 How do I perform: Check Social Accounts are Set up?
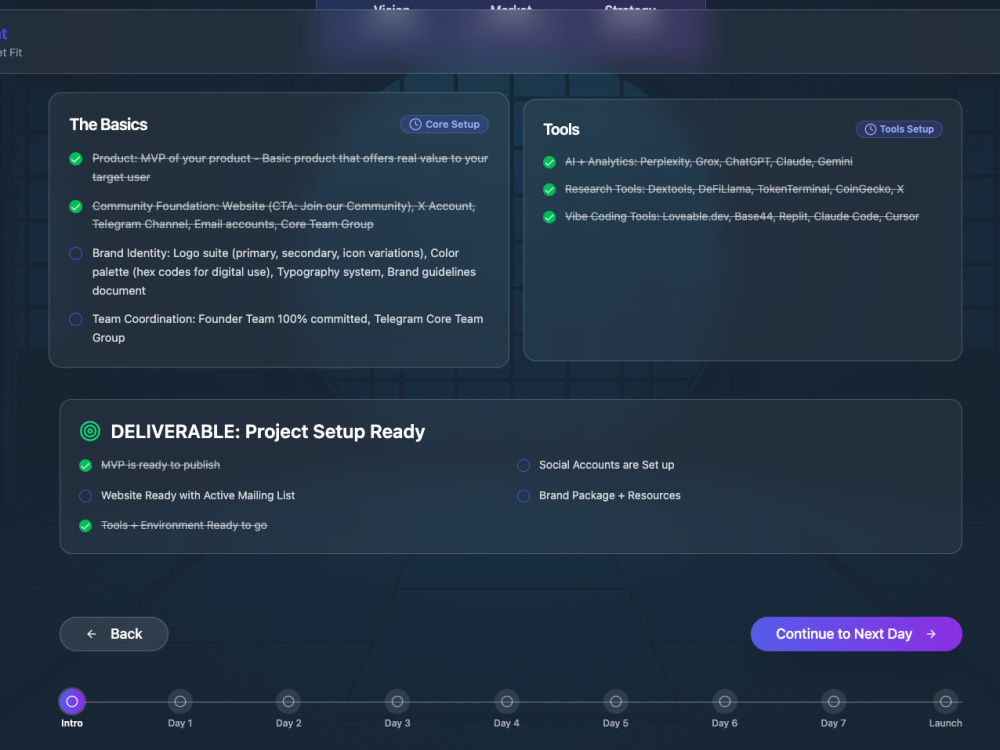524,466
